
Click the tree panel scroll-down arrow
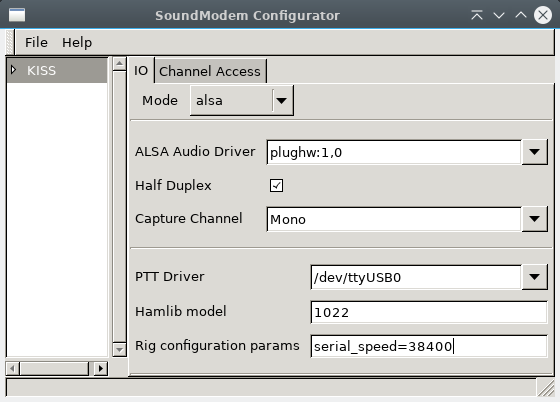(x=119, y=350)
